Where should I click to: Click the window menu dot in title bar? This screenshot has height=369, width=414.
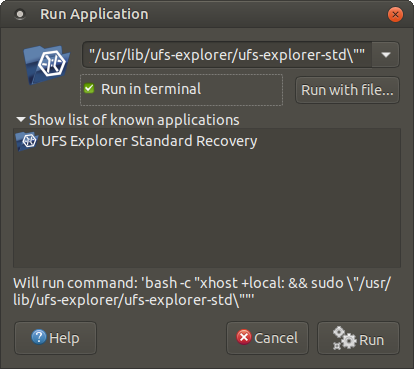click(x=20, y=14)
